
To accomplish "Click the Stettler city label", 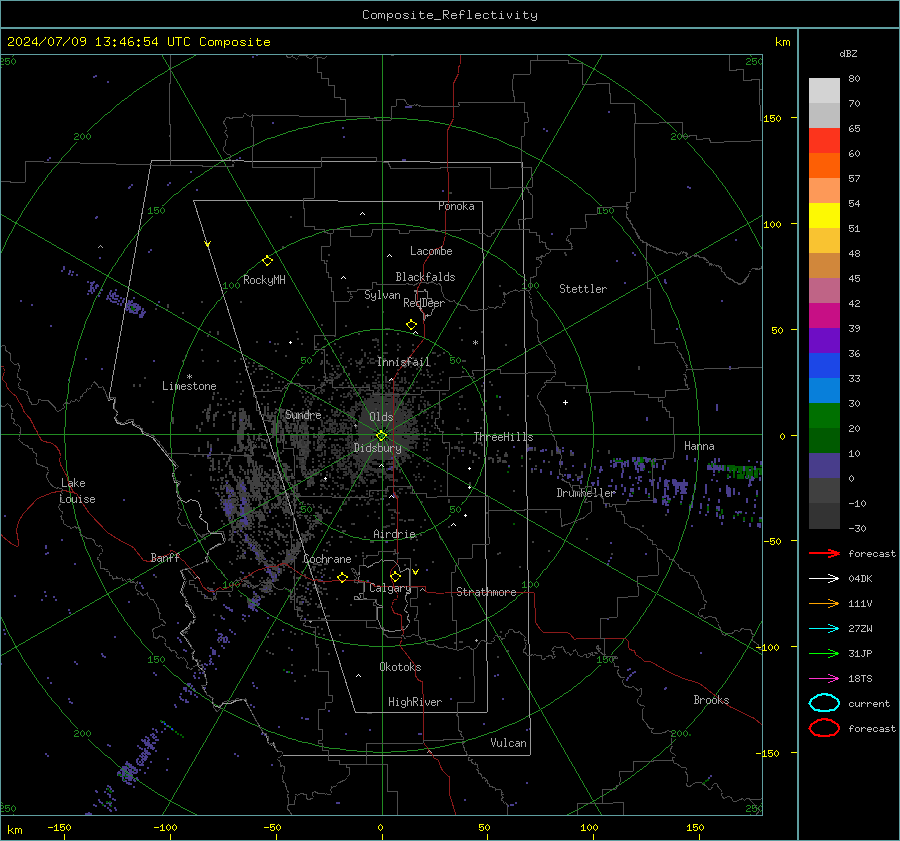I will (x=583, y=289).
